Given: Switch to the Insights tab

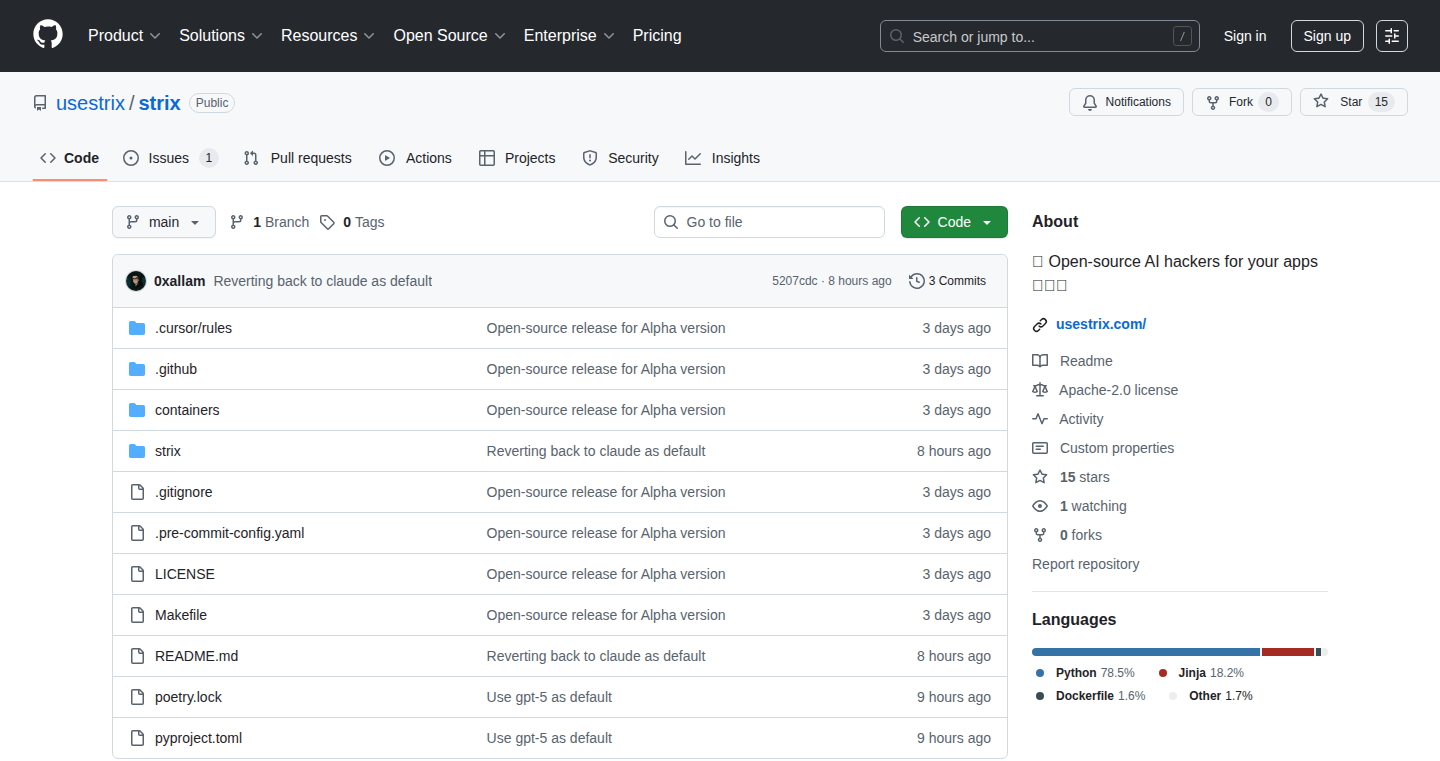Looking at the screenshot, I should pos(722,158).
